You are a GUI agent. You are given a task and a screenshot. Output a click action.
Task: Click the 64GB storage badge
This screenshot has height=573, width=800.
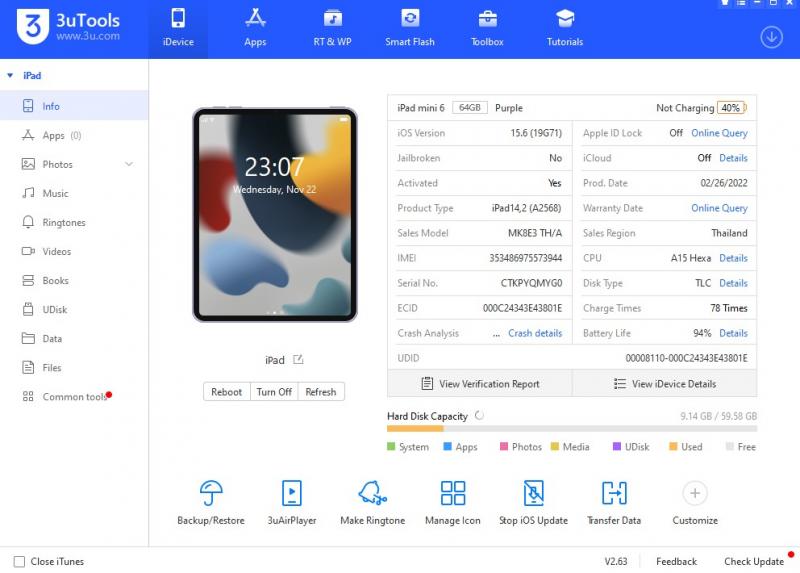pos(469,108)
